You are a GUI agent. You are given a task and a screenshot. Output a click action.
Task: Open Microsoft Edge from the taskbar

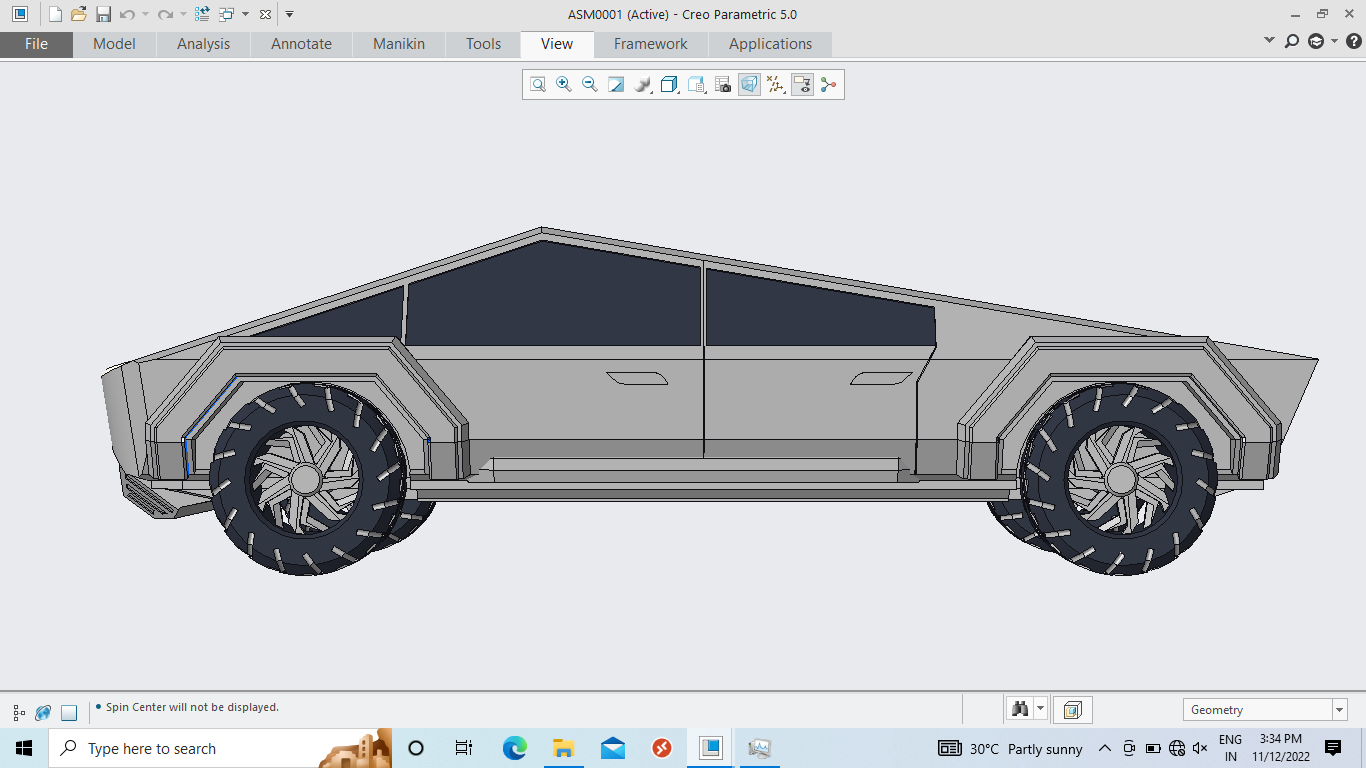point(514,748)
